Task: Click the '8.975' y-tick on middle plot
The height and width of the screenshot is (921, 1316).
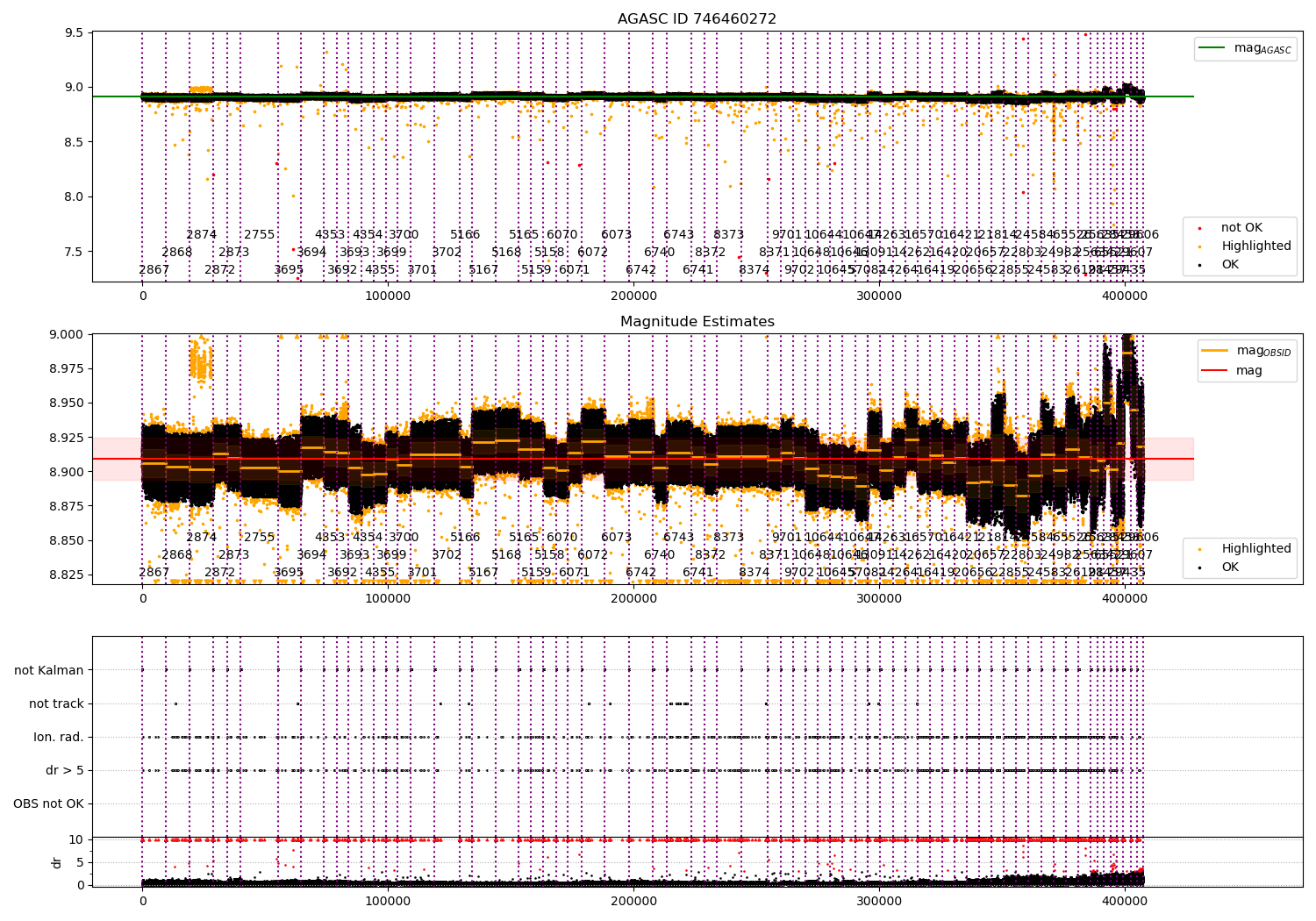Action: 68,368
